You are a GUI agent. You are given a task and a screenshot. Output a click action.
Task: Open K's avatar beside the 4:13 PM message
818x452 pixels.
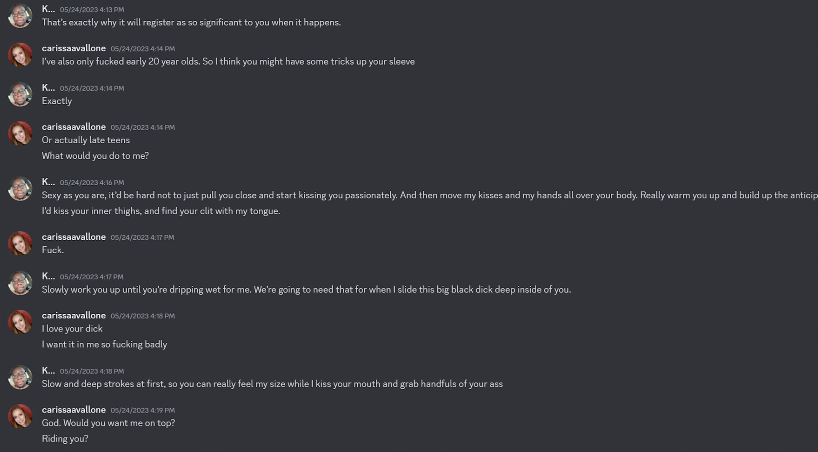[x=20, y=16]
